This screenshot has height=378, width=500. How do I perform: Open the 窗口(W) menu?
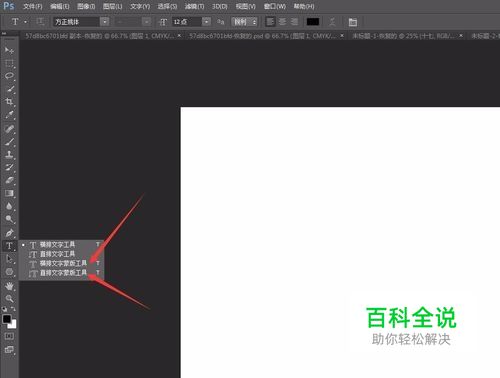[x=275, y=6]
